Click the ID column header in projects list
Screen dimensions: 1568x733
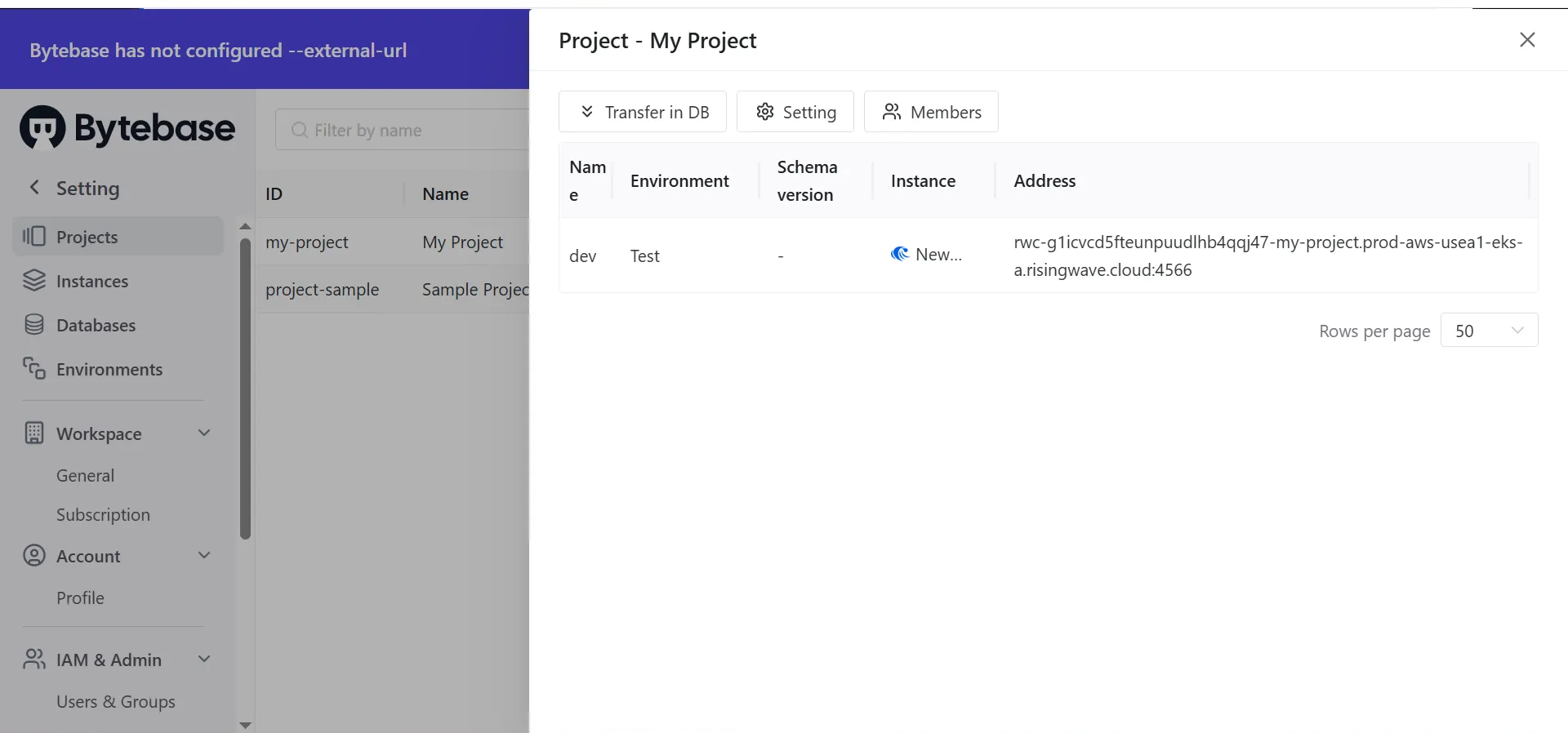point(274,194)
